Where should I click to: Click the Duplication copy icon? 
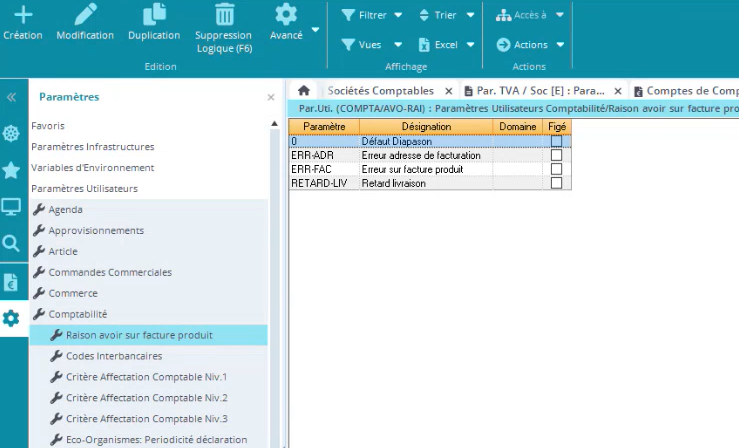coord(154,14)
